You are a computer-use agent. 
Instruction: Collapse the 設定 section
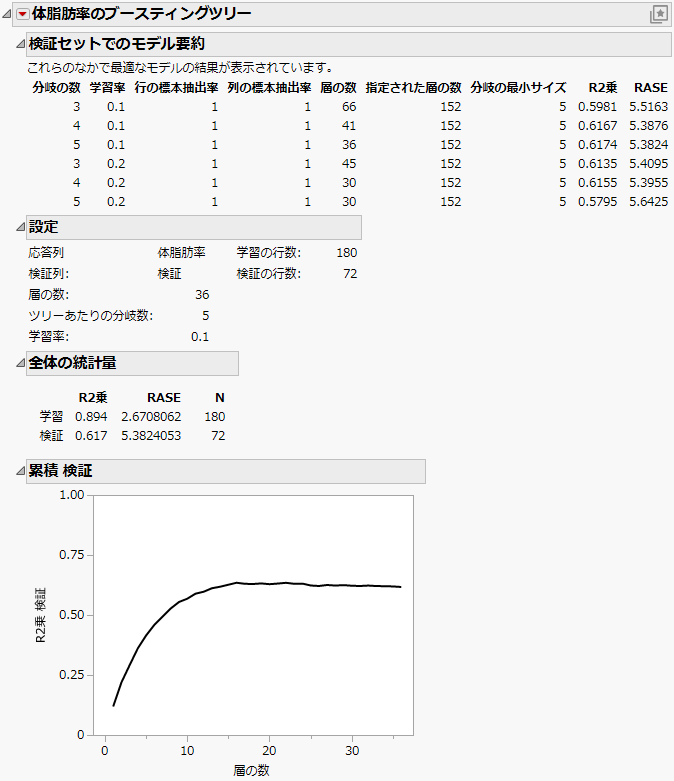(x=20, y=227)
